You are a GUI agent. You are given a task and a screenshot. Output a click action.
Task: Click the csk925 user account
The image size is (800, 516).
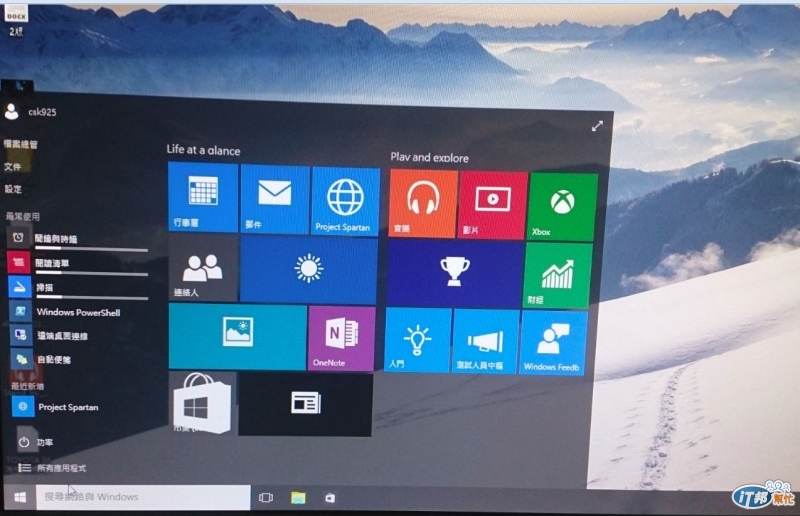[31, 112]
